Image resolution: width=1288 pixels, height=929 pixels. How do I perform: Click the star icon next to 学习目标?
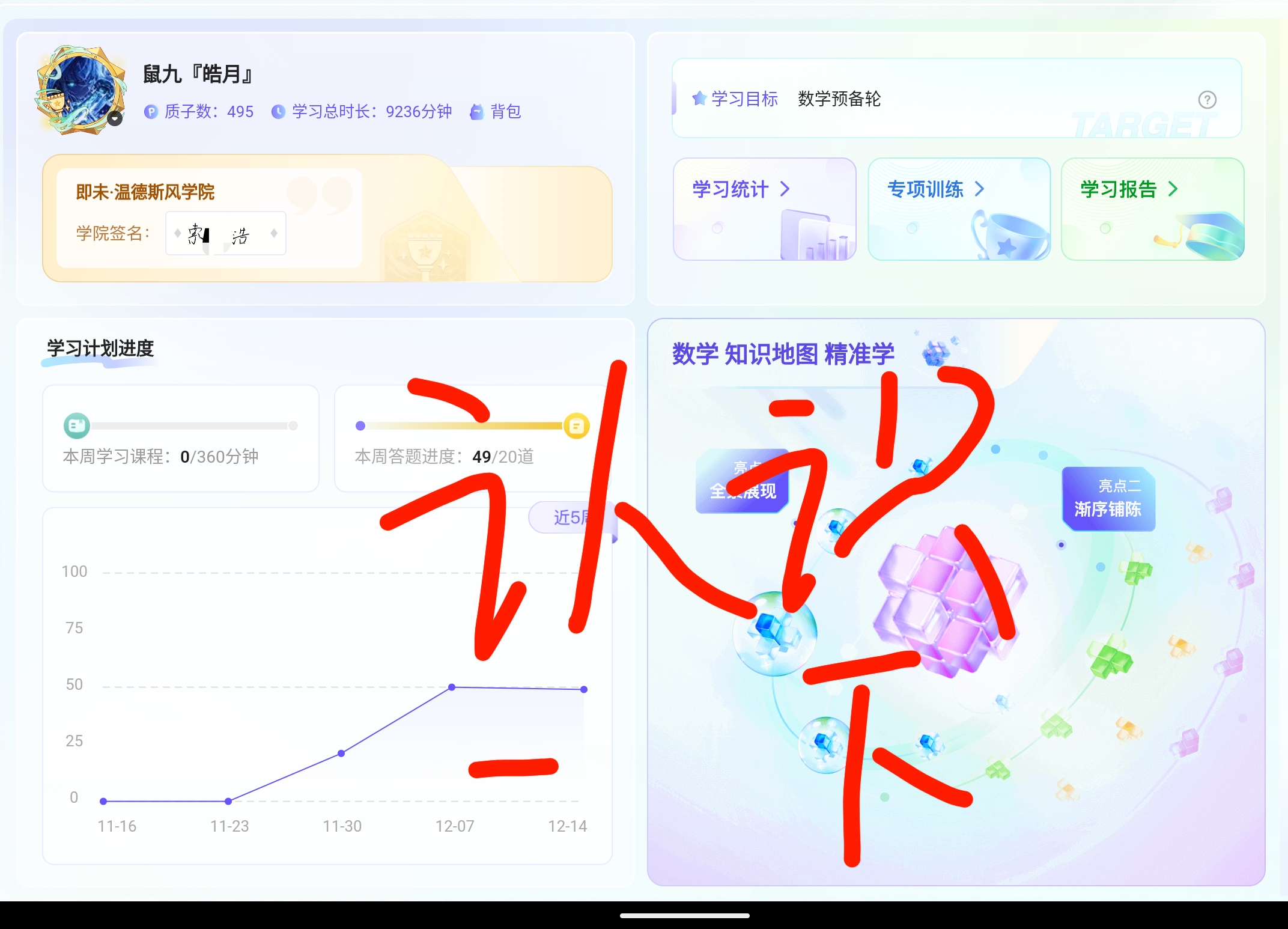pyautogui.click(x=699, y=98)
